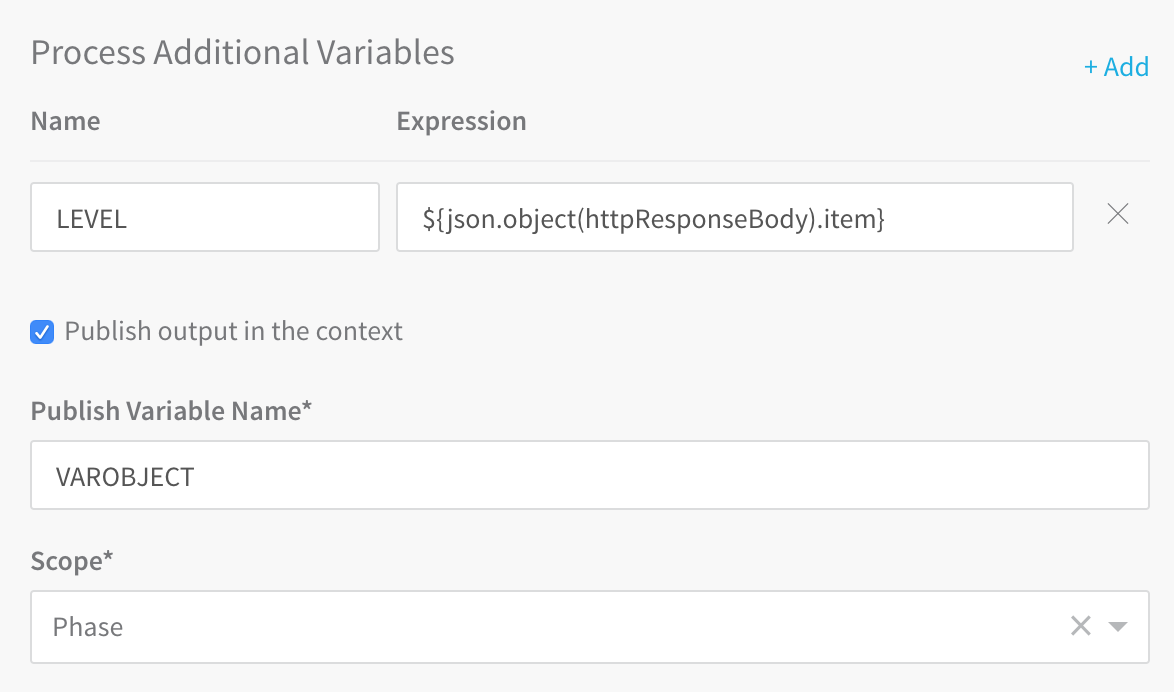Click into the VAROBJECT publish name field
The width and height of the screenshot is (1174, 692).
[x=590, y=476]
